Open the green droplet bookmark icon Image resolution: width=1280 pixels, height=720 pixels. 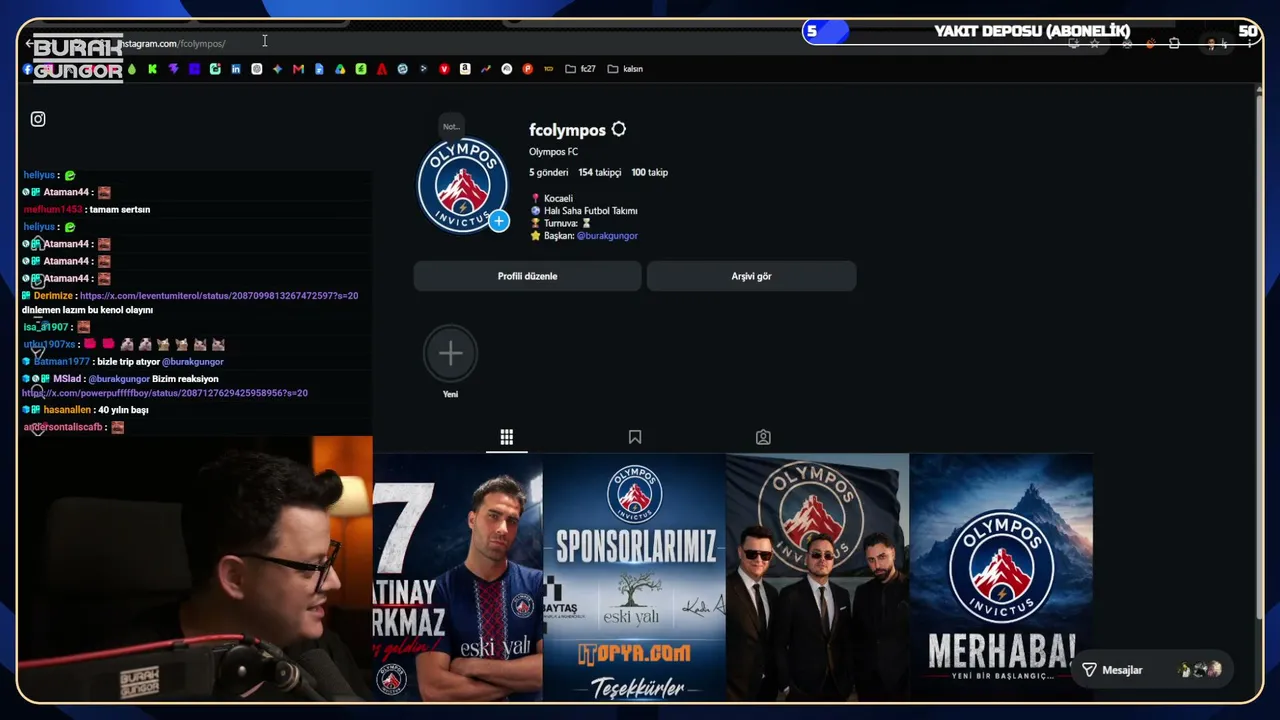point(131,69)
